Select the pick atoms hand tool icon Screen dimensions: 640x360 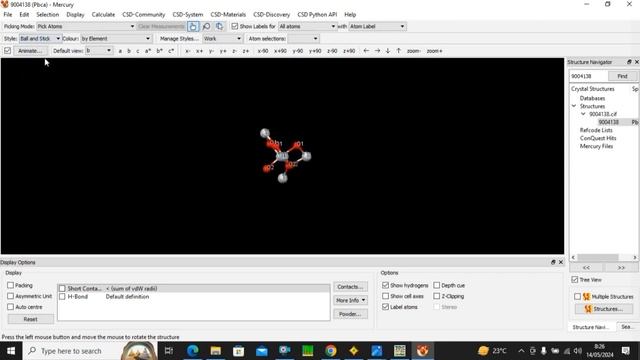[x=193, y=27]
